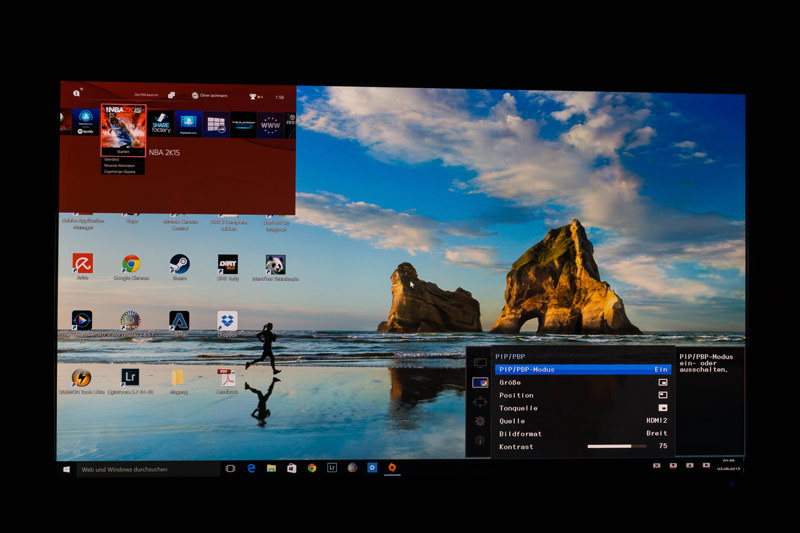This screenshot has width=800, height=533.
Task: Open the screen adjustment arrows OSD icon
Action: click(480, 402)
